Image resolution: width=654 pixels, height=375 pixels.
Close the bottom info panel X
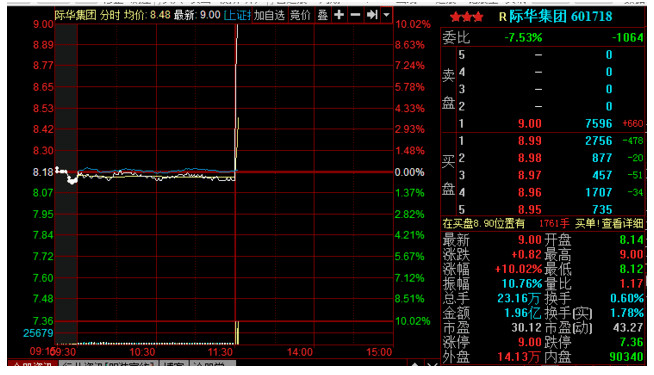[432, 365]
